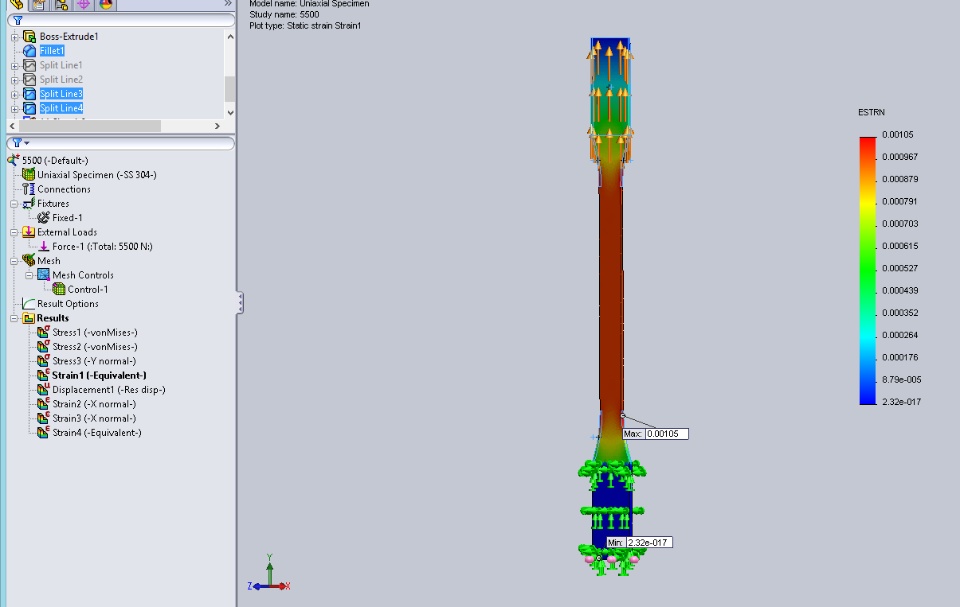The height and width of the screenshot is (607, 960).
Task: Click the ESTRN strain color legend bar
Action: point(868,271)
